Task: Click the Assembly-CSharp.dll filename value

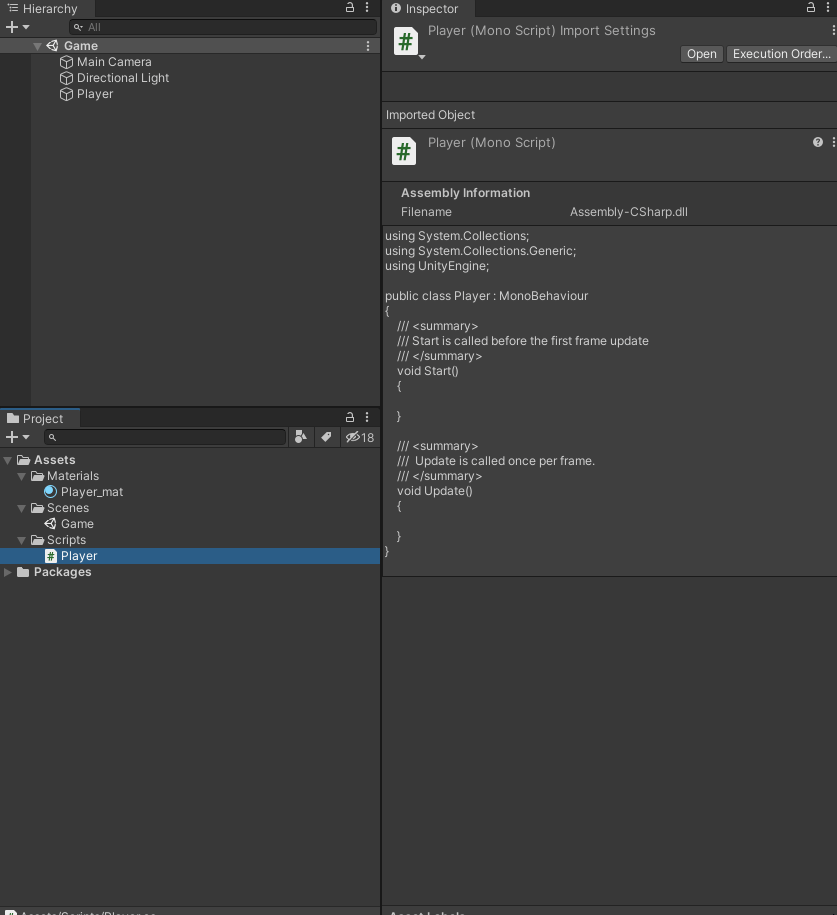Action: pyautogui.click(x=629, y=212)
